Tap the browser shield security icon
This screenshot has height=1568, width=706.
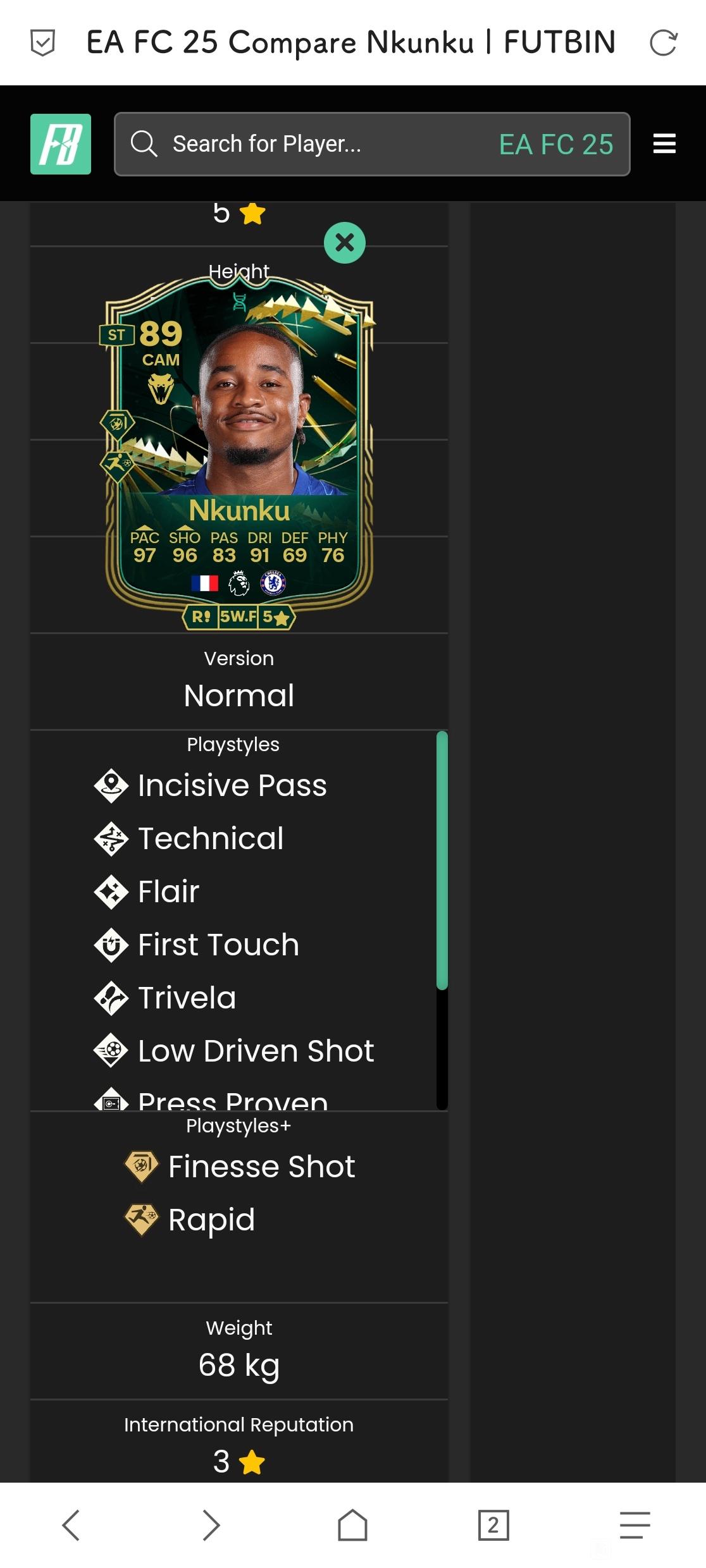pos(42,43)
